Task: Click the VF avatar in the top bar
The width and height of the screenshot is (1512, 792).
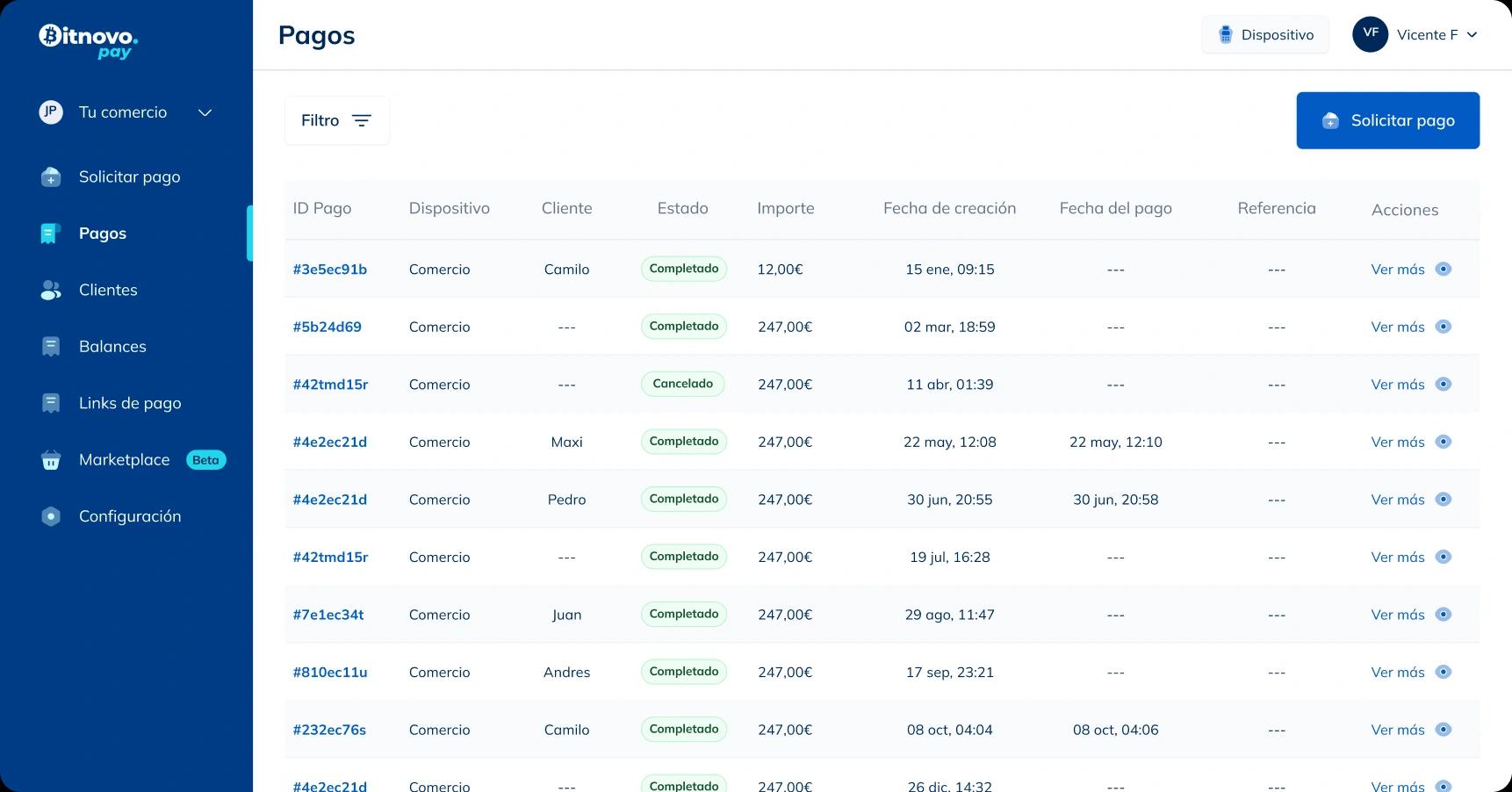Action: (1370, 34)
